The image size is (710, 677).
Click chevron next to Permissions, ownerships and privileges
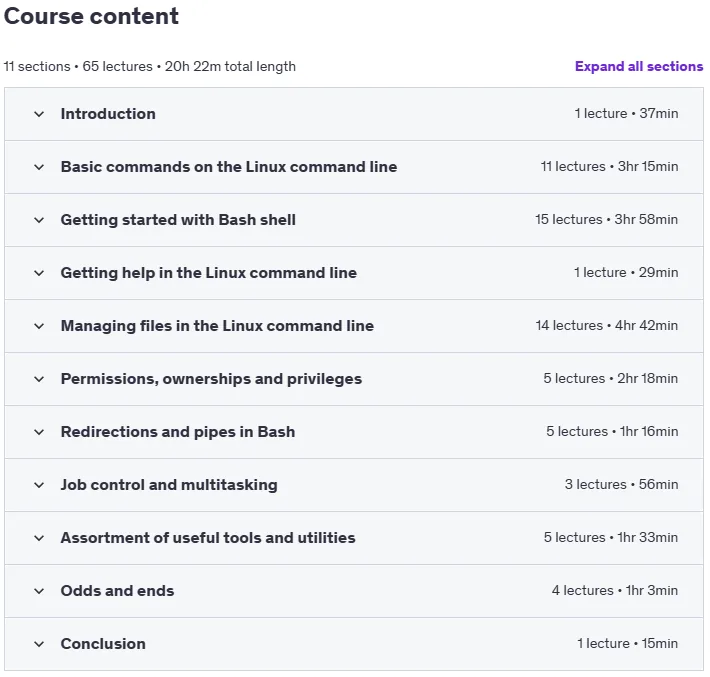pos(39,379)
